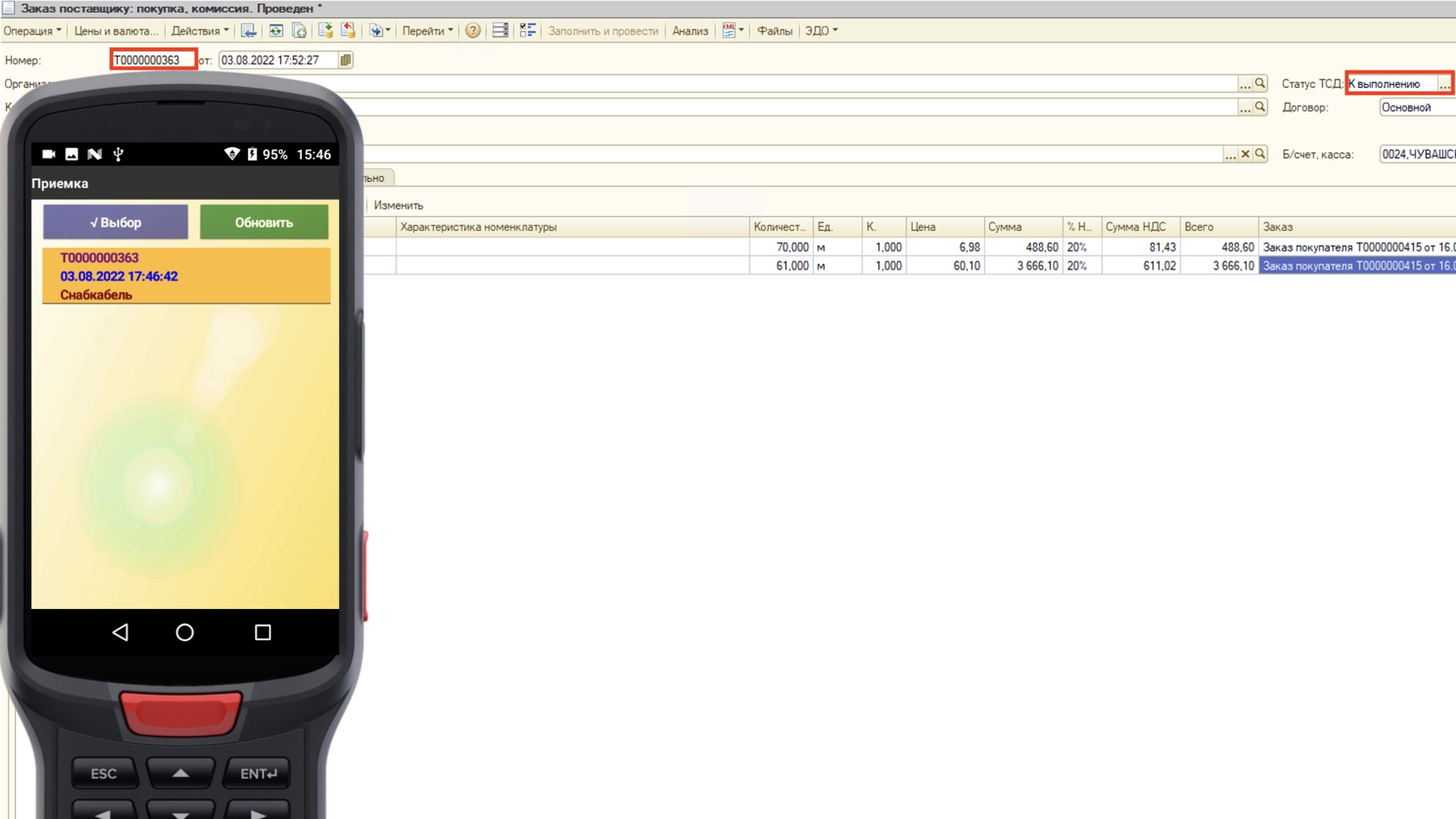Screen dimensions: 1456x819
Task: Click the Договор field Основной
Action: [1417, 108]
